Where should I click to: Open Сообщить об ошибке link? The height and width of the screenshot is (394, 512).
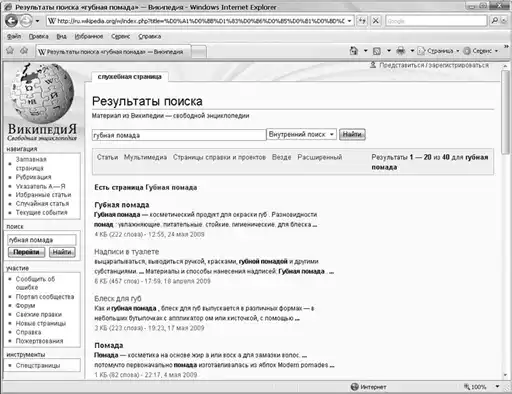point(35,283)
